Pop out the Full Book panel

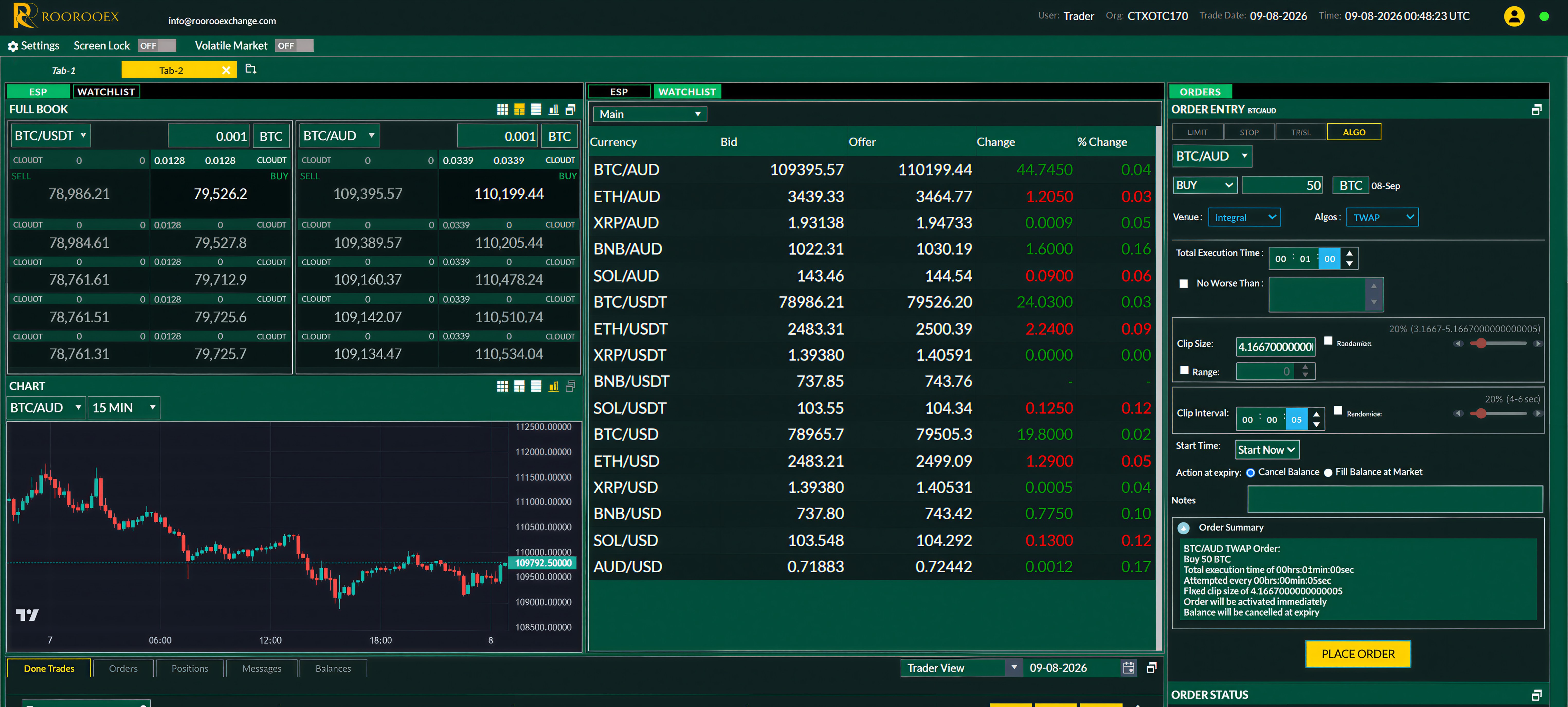[570, 109]
